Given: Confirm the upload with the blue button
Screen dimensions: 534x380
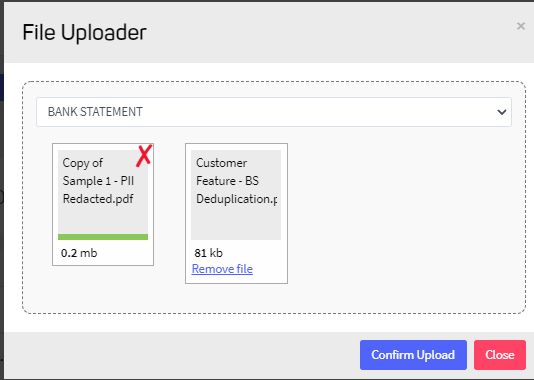Looking at the screenshot, I should click(x=413, y=355).
